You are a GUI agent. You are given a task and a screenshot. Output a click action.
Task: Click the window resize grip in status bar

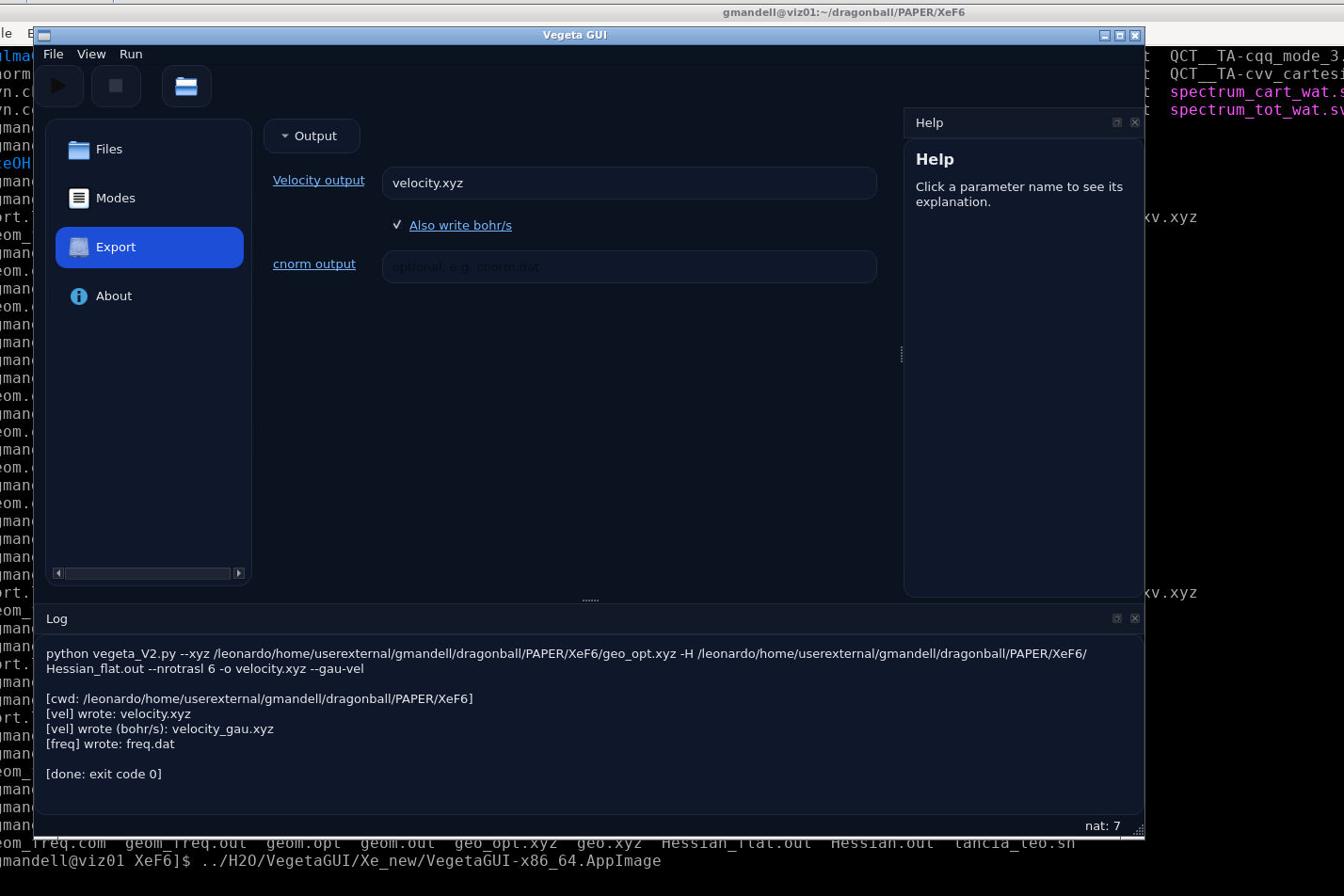1138,828
